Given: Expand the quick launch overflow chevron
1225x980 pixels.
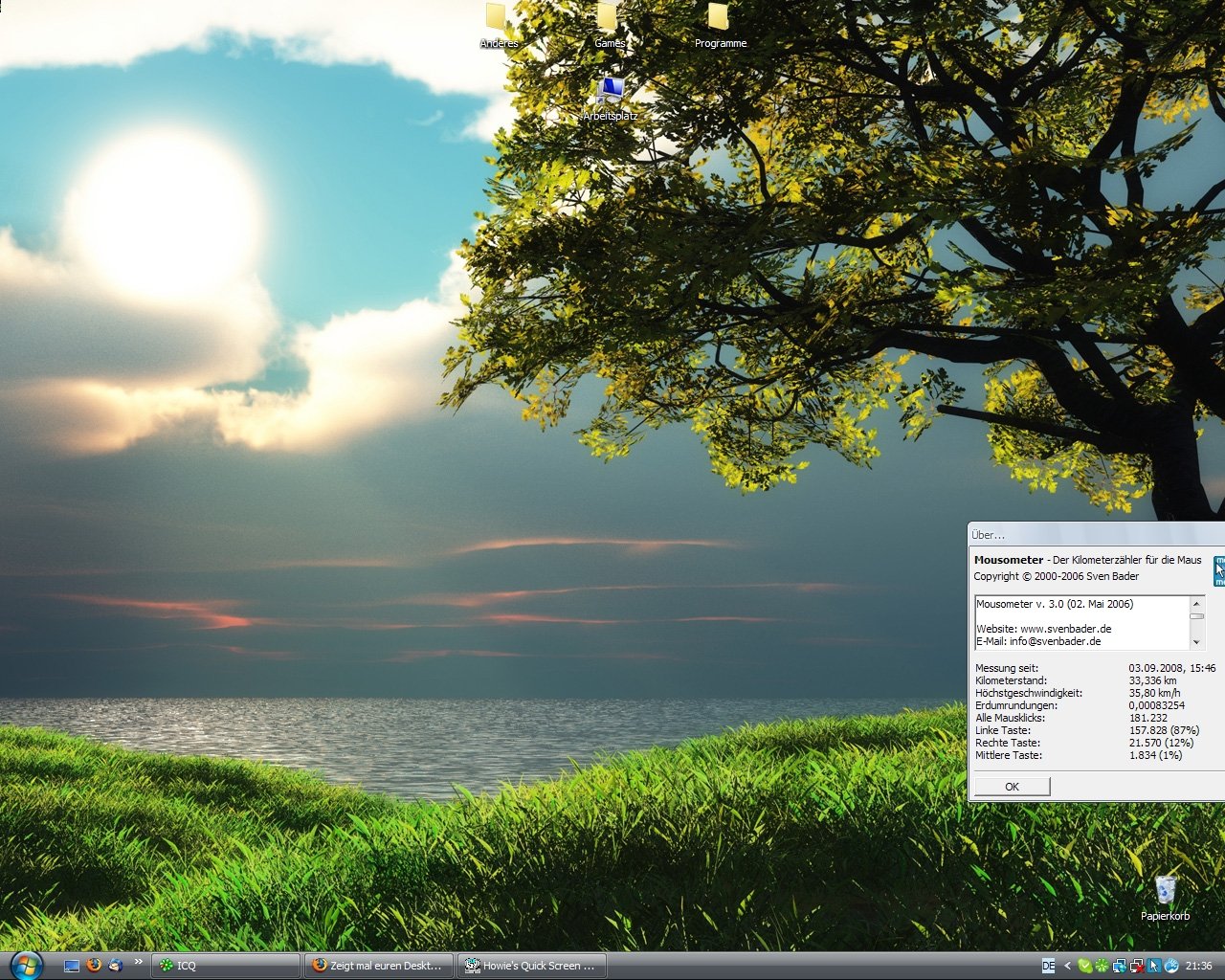Looking at the screenshot, I should tap(138, 962).
